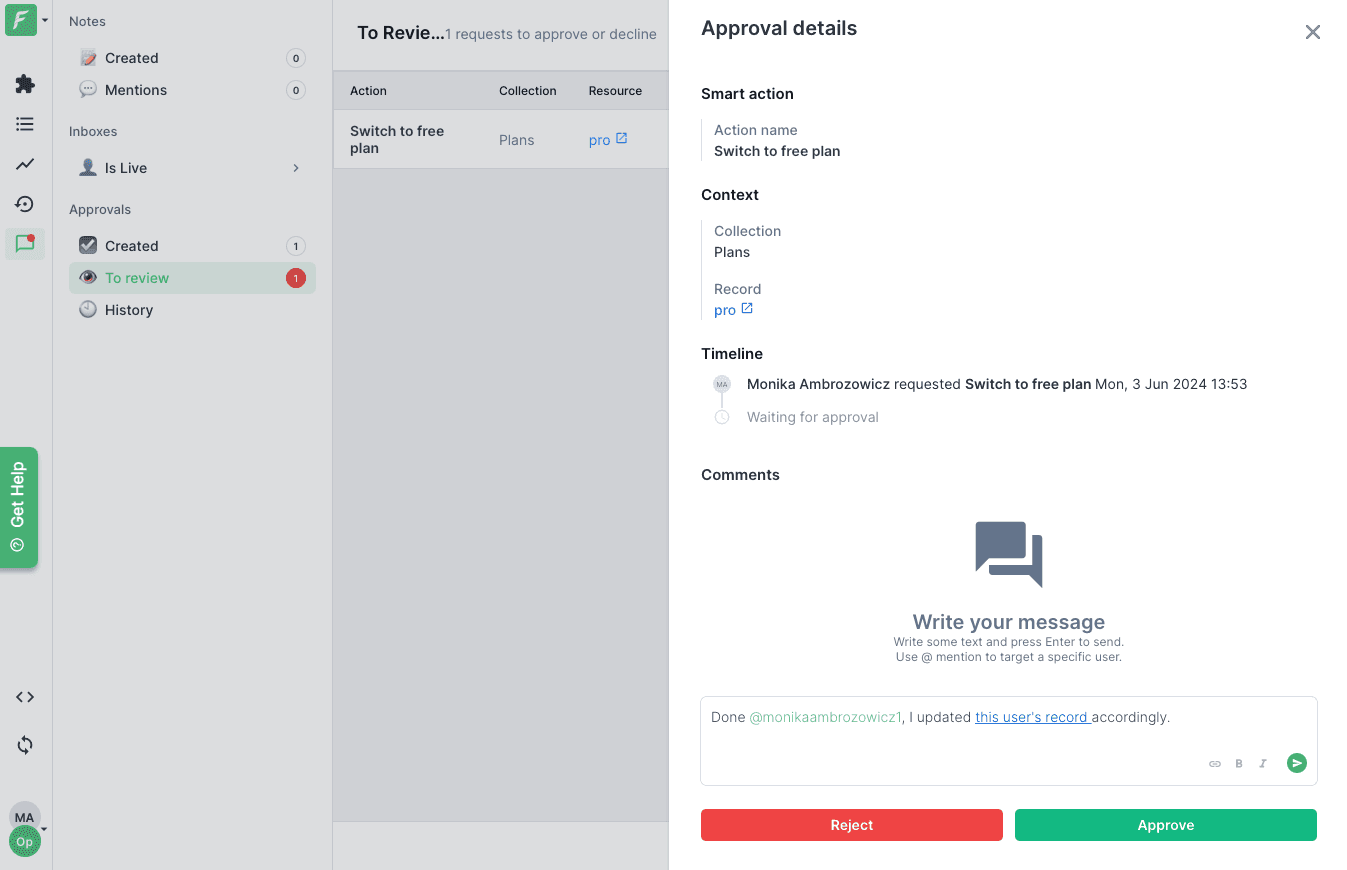The image size is (1347, 870).
Task: Toggle the layout editor code icon
Action: [x=25, y=697]
